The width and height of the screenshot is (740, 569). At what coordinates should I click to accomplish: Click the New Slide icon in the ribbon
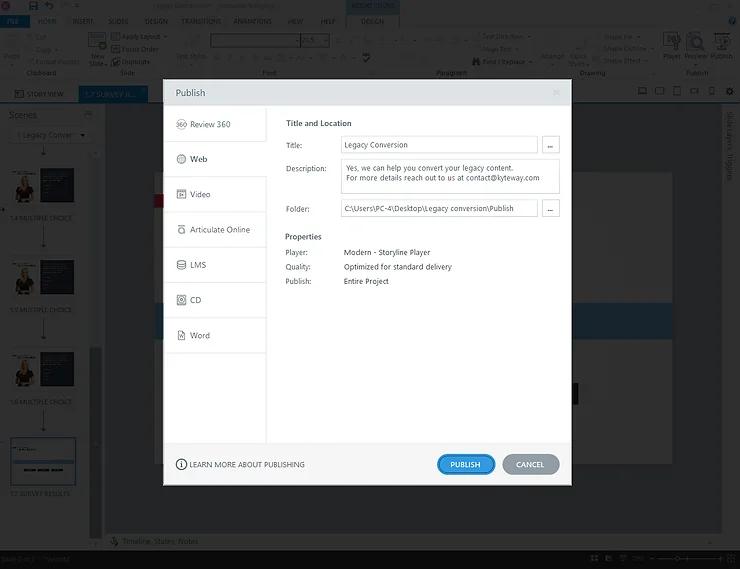click(97, 49)
